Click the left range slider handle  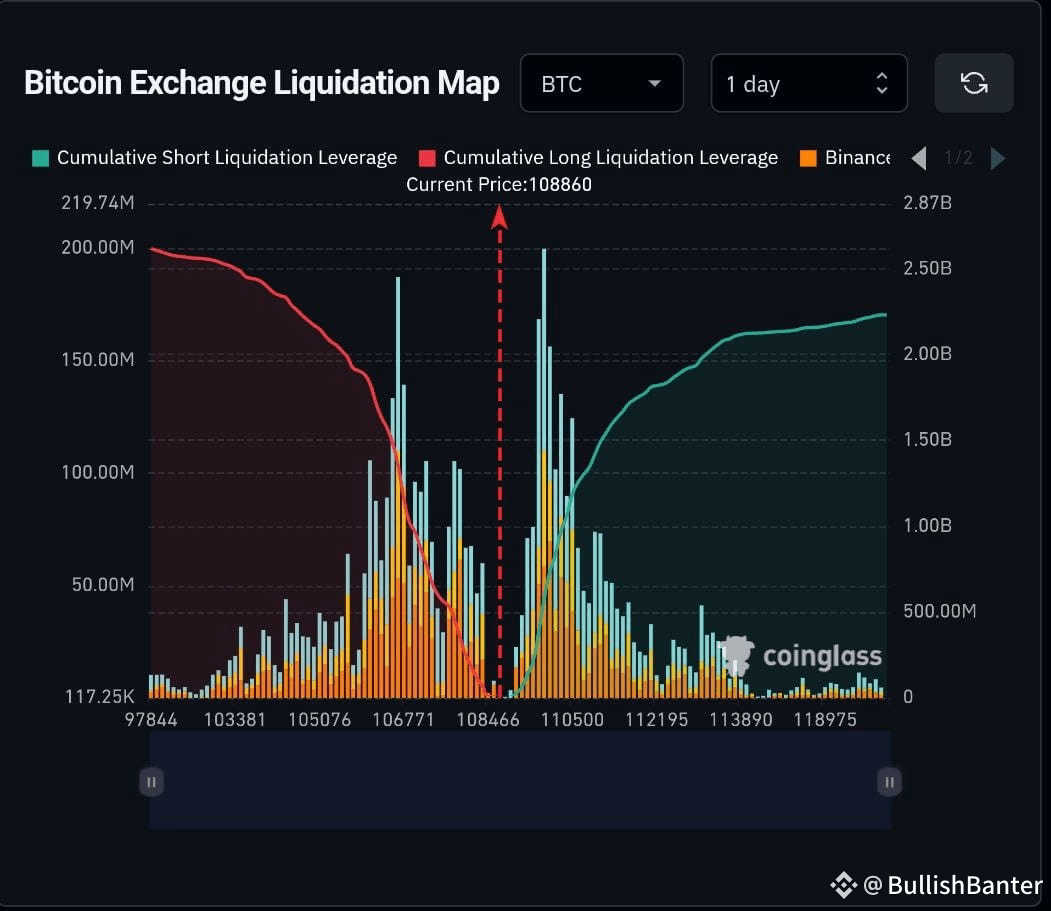(151, 782)
